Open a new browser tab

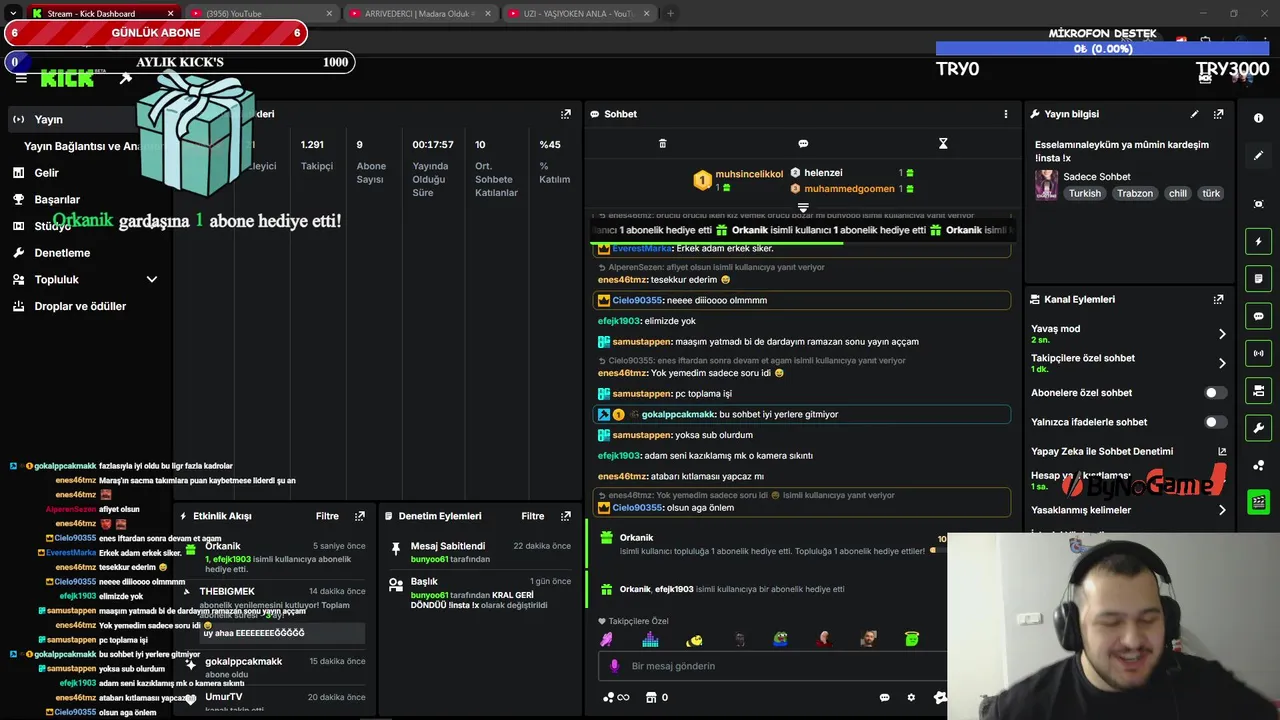pyautogui.click(x=670, y=14)
